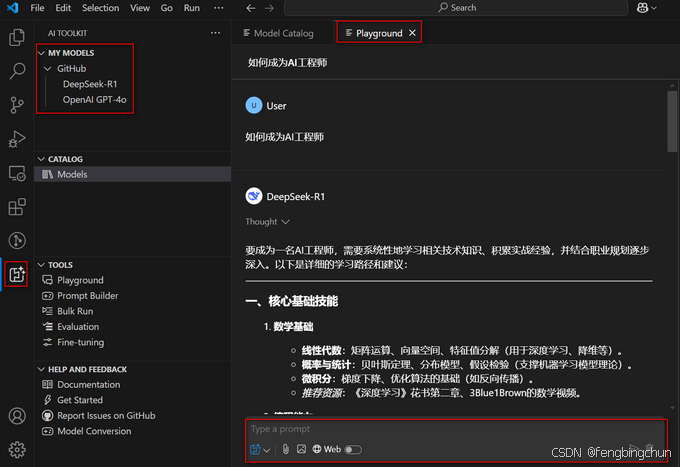This screenshot has height=467, width=680.
Task: Open the Copilot dropdown chevron in title bar
Action: pyautogui.click(x=654, y=8)
